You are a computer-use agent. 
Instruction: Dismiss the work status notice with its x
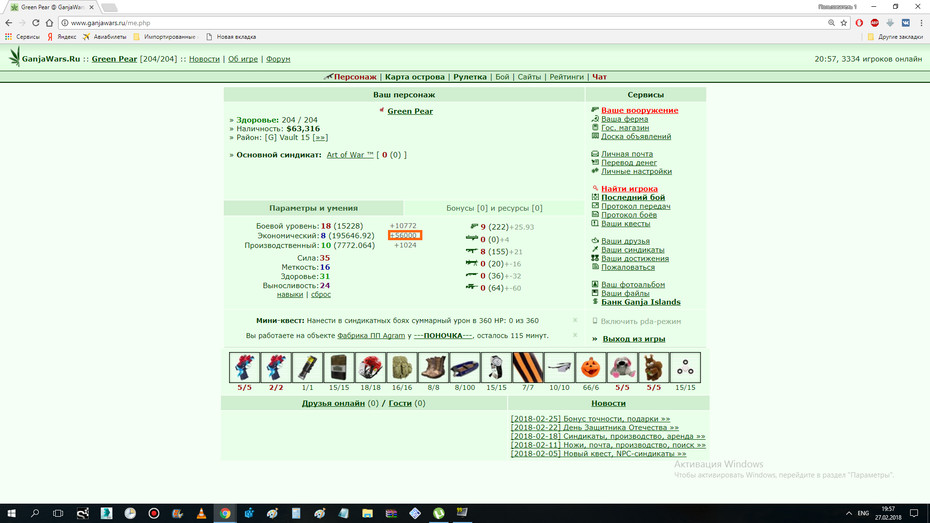click(575, 335)
